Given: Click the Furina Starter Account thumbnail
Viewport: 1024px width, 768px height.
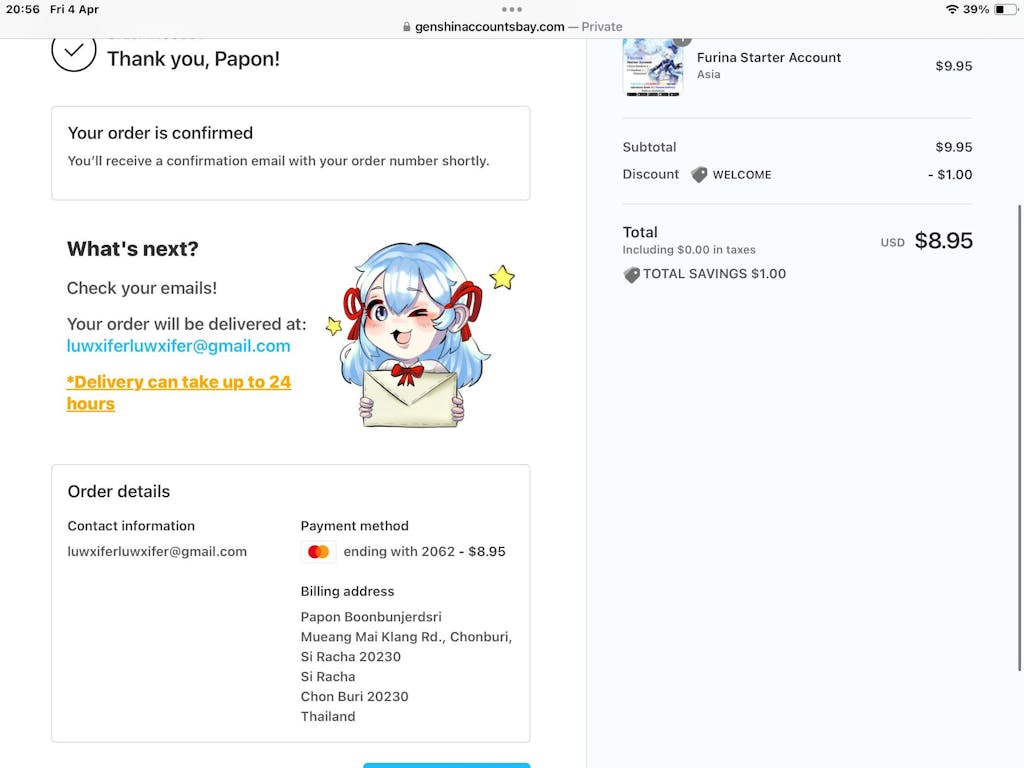Looking at the screenshot, I should point(652,66).
